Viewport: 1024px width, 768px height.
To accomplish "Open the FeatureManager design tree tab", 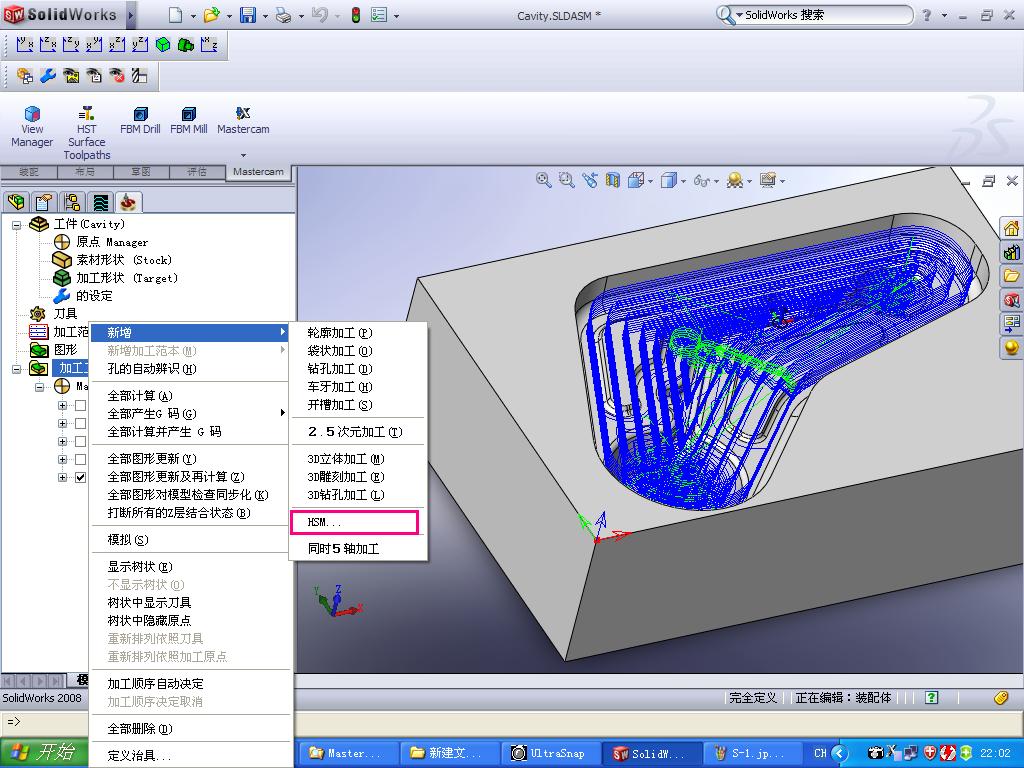I will [16, 202].
